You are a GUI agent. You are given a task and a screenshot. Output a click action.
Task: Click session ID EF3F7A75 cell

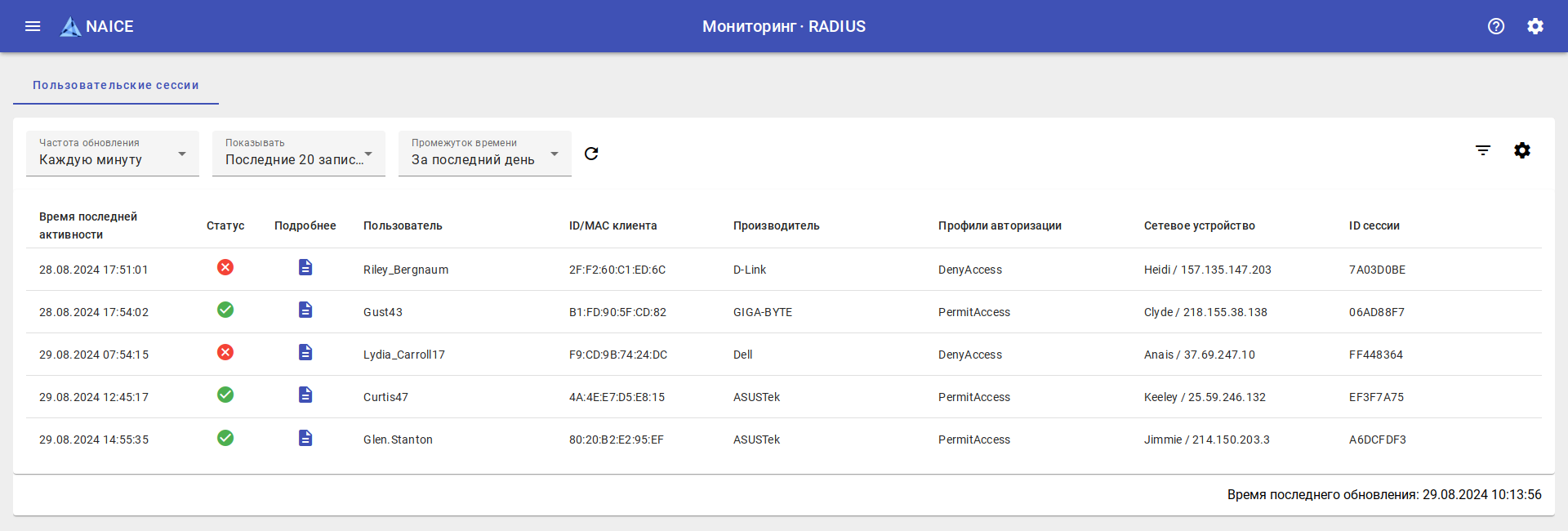(1376, 397)
